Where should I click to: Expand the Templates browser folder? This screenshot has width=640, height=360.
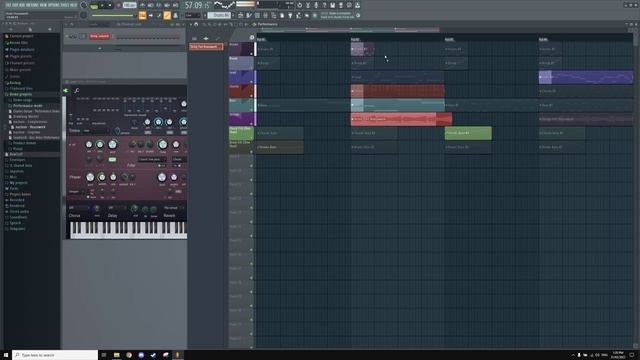tap(17, 229)
